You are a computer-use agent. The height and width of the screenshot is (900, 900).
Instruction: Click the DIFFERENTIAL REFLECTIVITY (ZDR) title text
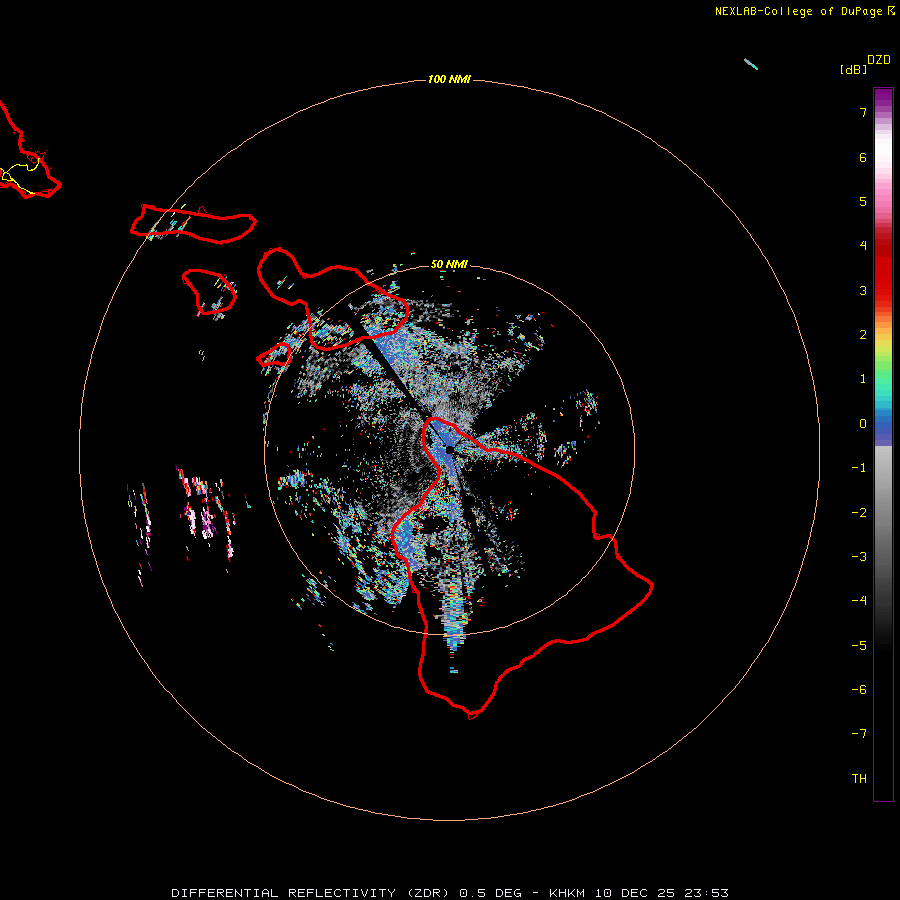pos(312,893)
